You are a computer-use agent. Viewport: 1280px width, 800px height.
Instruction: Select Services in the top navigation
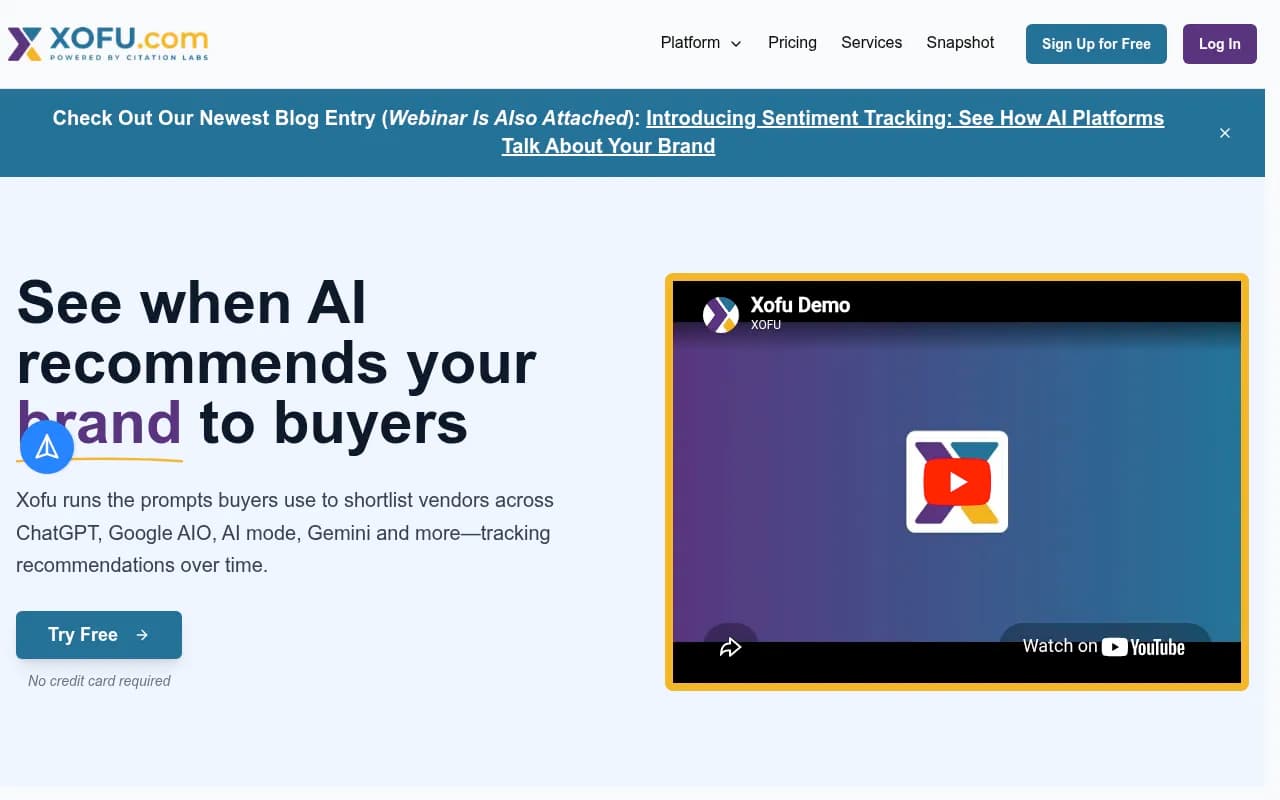point(871,43)
